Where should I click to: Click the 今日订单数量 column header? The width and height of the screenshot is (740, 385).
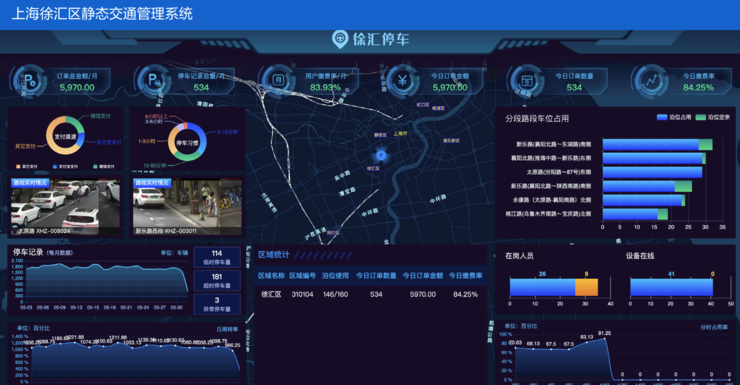[376, 276]
